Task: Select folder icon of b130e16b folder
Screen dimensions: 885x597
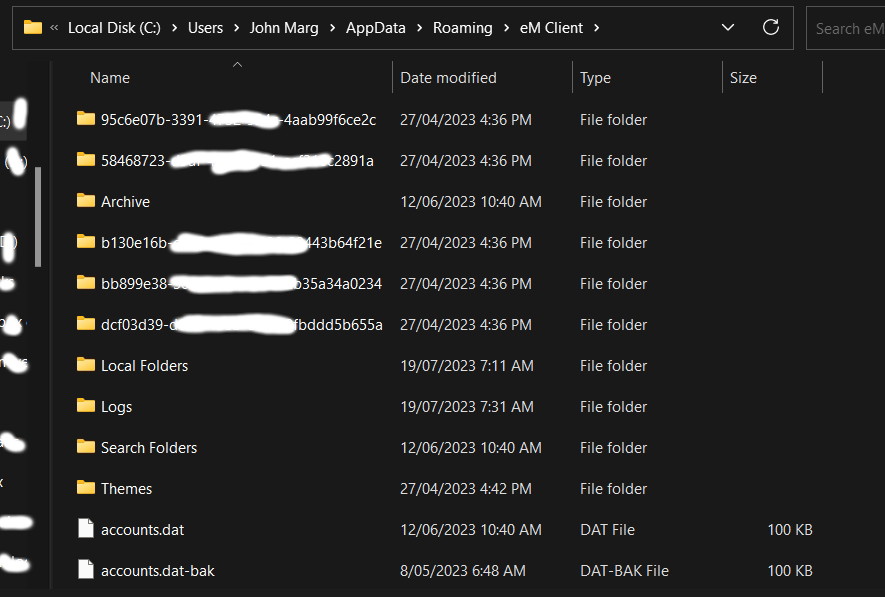Action: pyautogui.click(x=86, y=242)
